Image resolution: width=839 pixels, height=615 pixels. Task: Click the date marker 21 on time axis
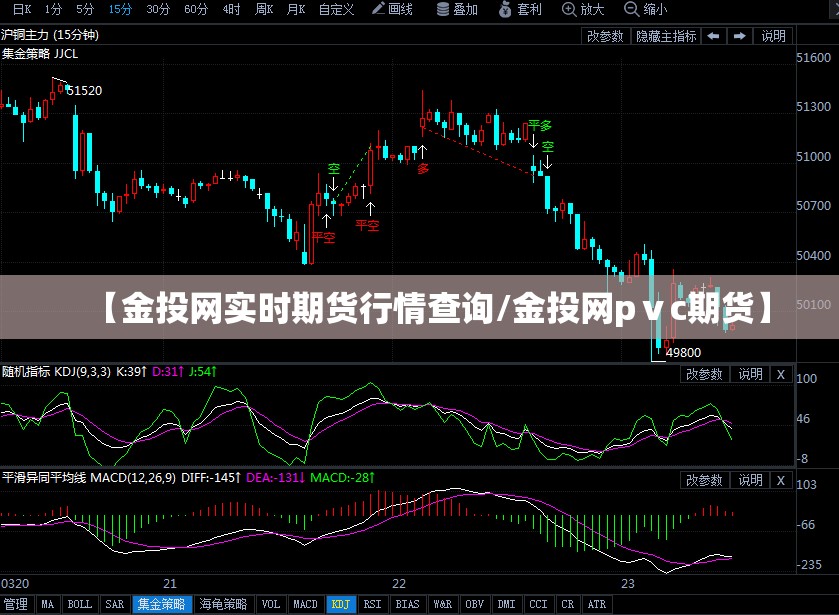pos(170,583)
